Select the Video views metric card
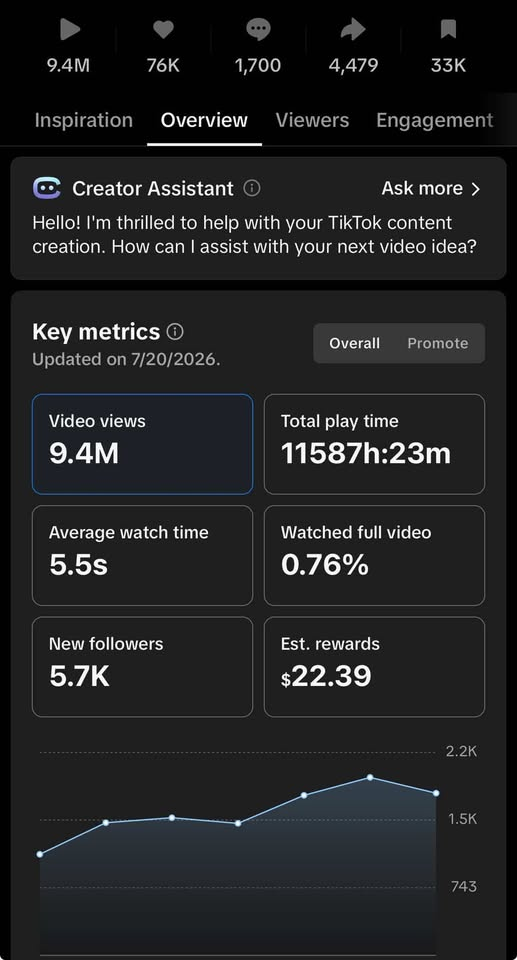Image resolution: width=517 pixels, height=960 pixels. [x=142, y=444]
